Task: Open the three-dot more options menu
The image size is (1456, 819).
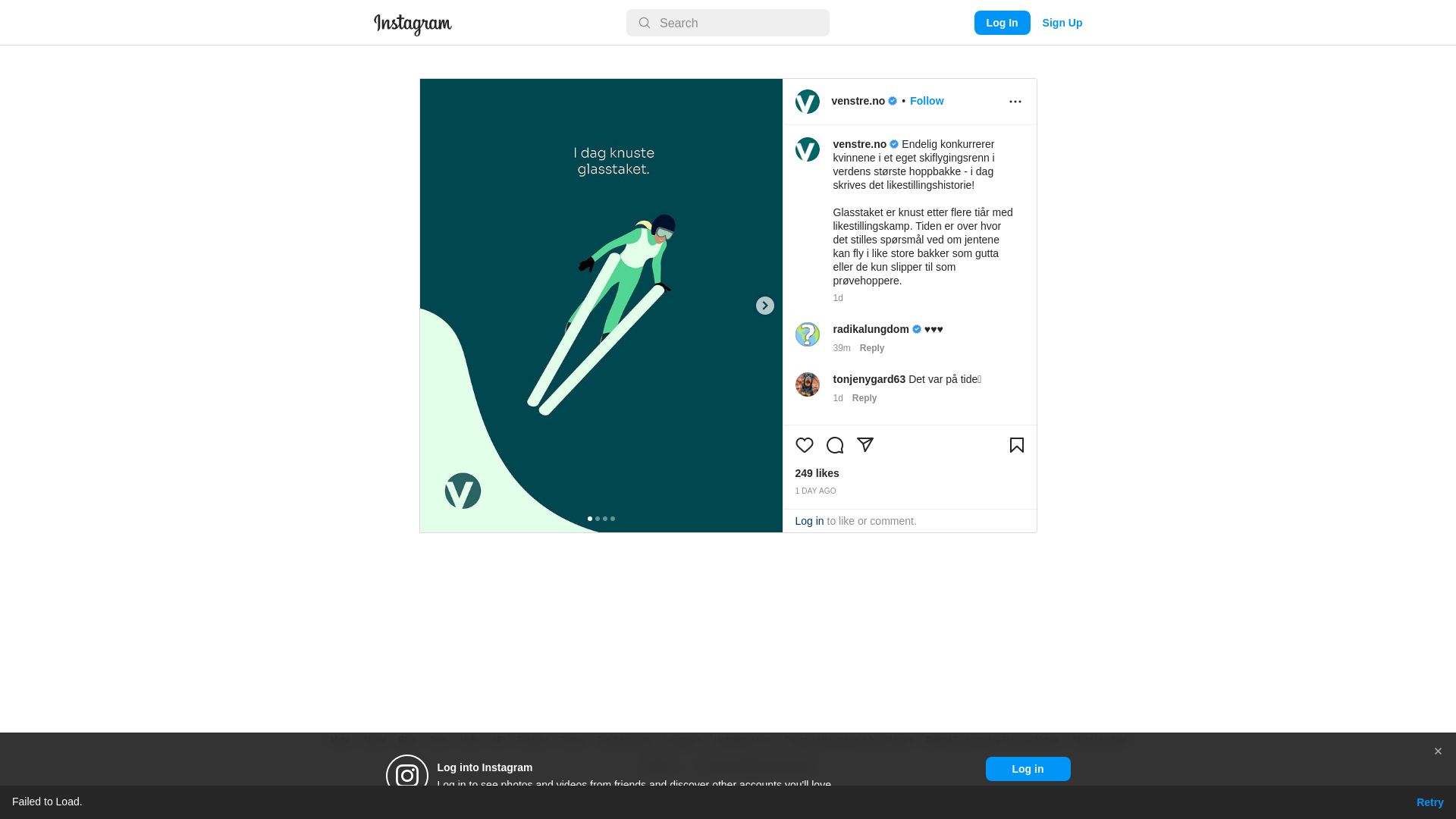Action: (x=1015, y=102)
